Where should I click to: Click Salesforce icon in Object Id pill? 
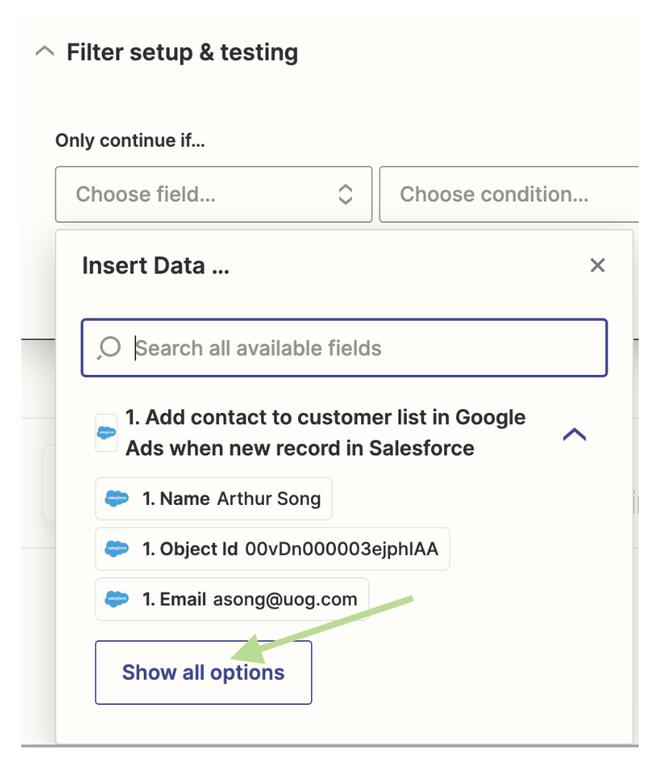coord(117,549)
